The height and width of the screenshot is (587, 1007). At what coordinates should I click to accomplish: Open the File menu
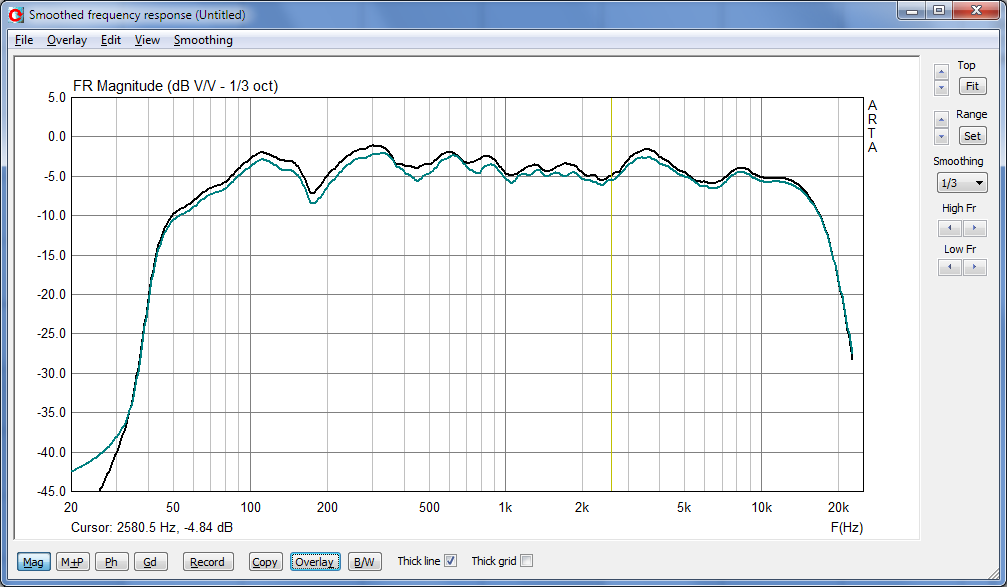pyautogui.click(x=24, y=40)
